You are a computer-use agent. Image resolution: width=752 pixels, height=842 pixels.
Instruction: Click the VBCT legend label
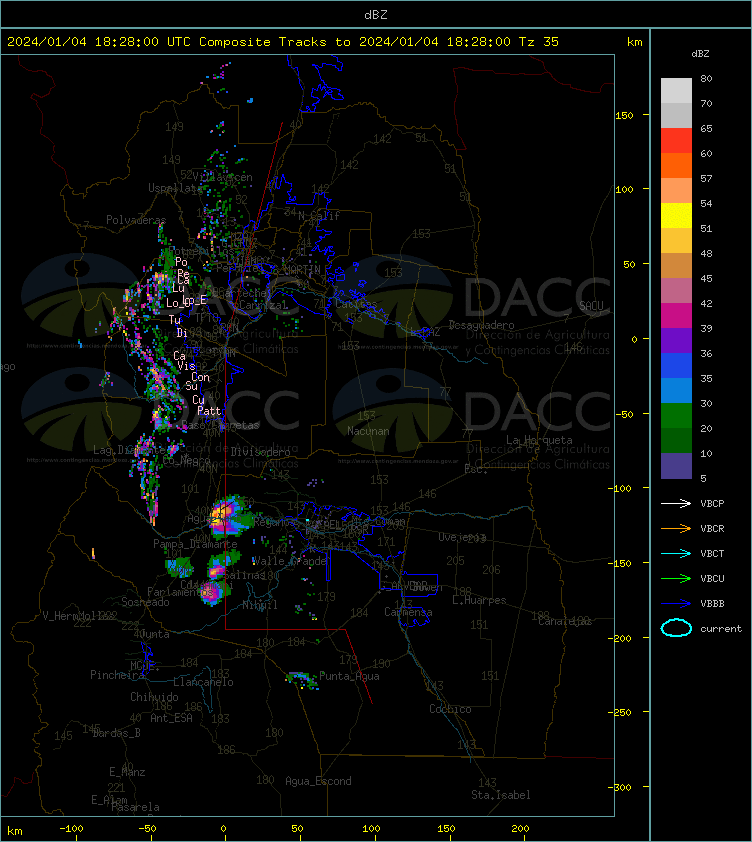pos(712,553)
